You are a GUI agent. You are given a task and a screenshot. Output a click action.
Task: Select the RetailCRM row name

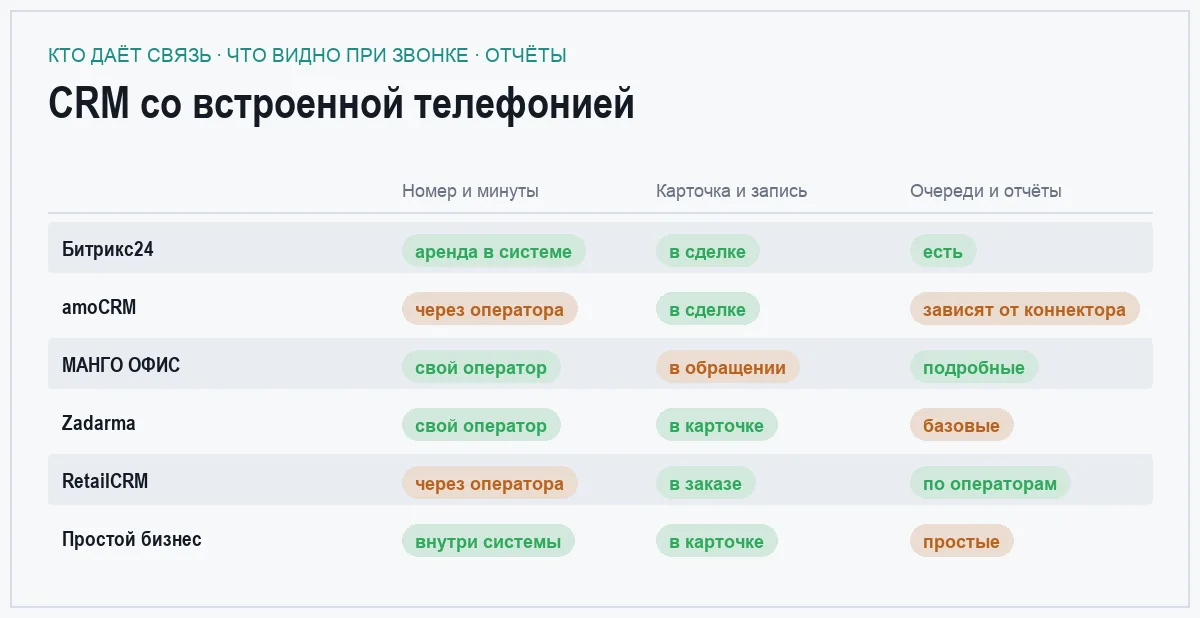pyautogui.click(x=105, y=481)
